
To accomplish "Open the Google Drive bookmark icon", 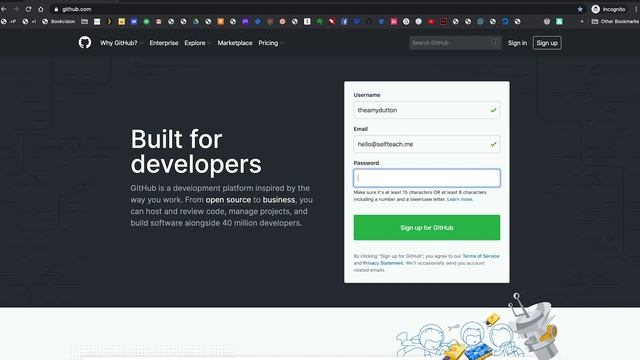I will (196, 21).
